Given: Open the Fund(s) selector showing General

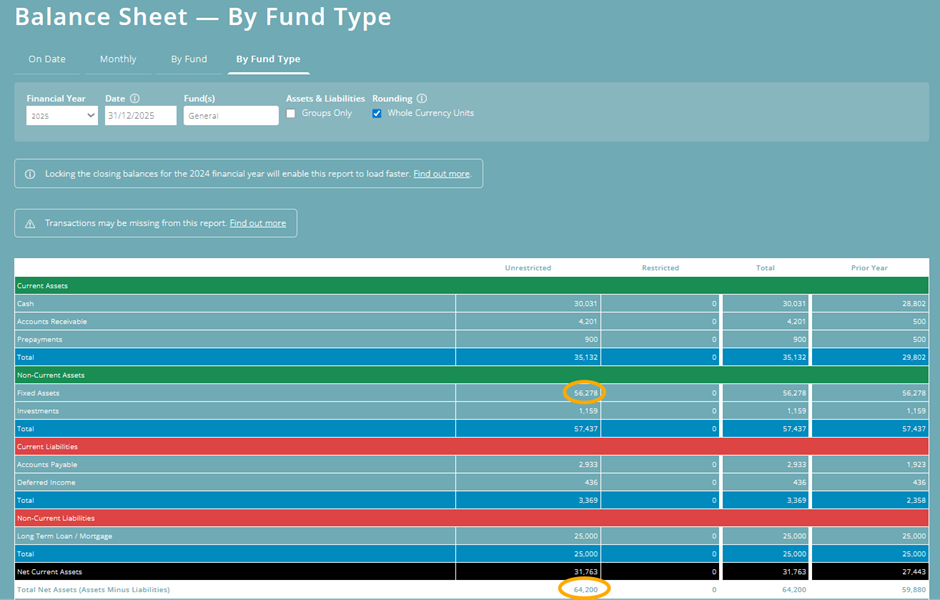Looking at the screenshot, I should click(230, 115).
